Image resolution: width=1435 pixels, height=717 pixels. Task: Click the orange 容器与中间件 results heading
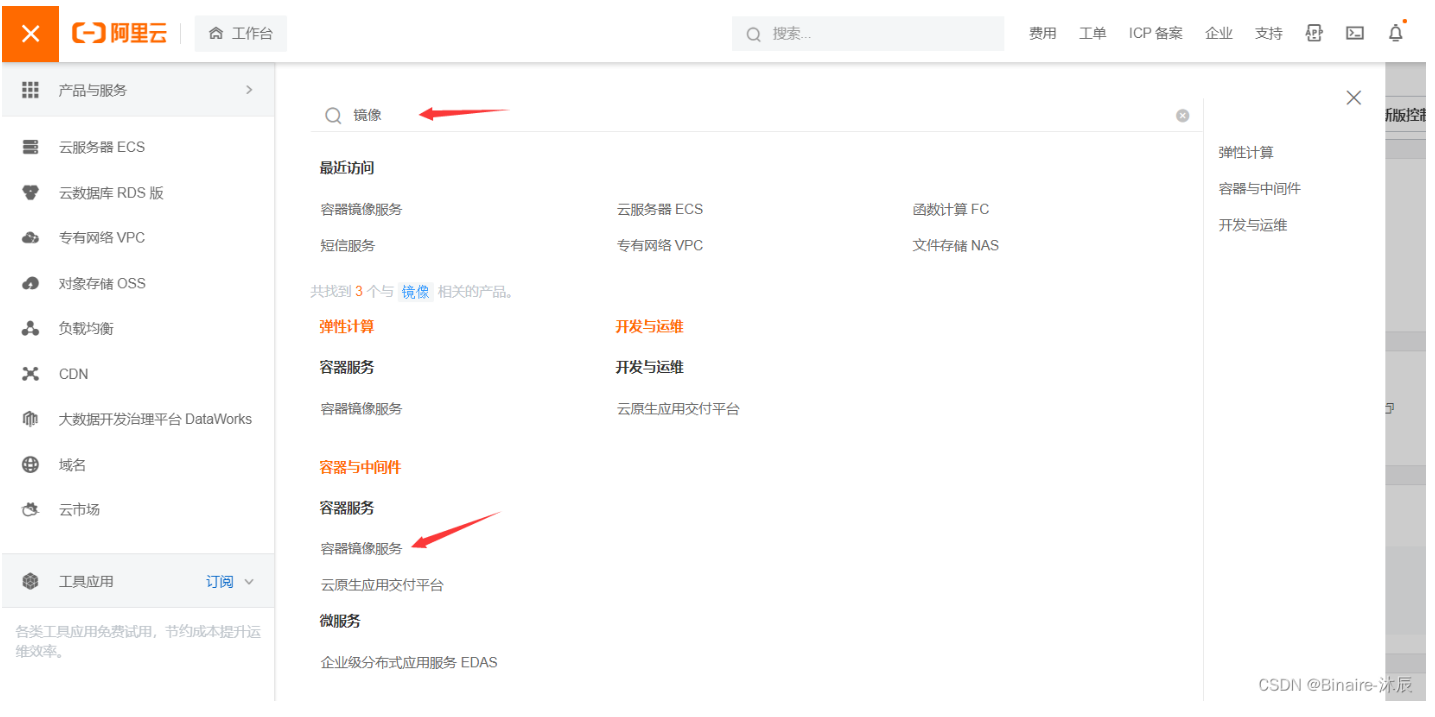360,467
